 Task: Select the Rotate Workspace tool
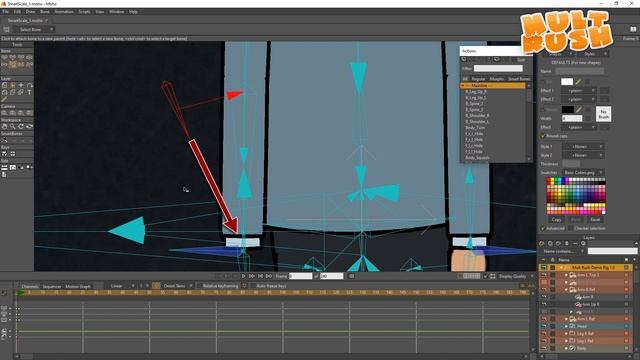coord(21,127)
